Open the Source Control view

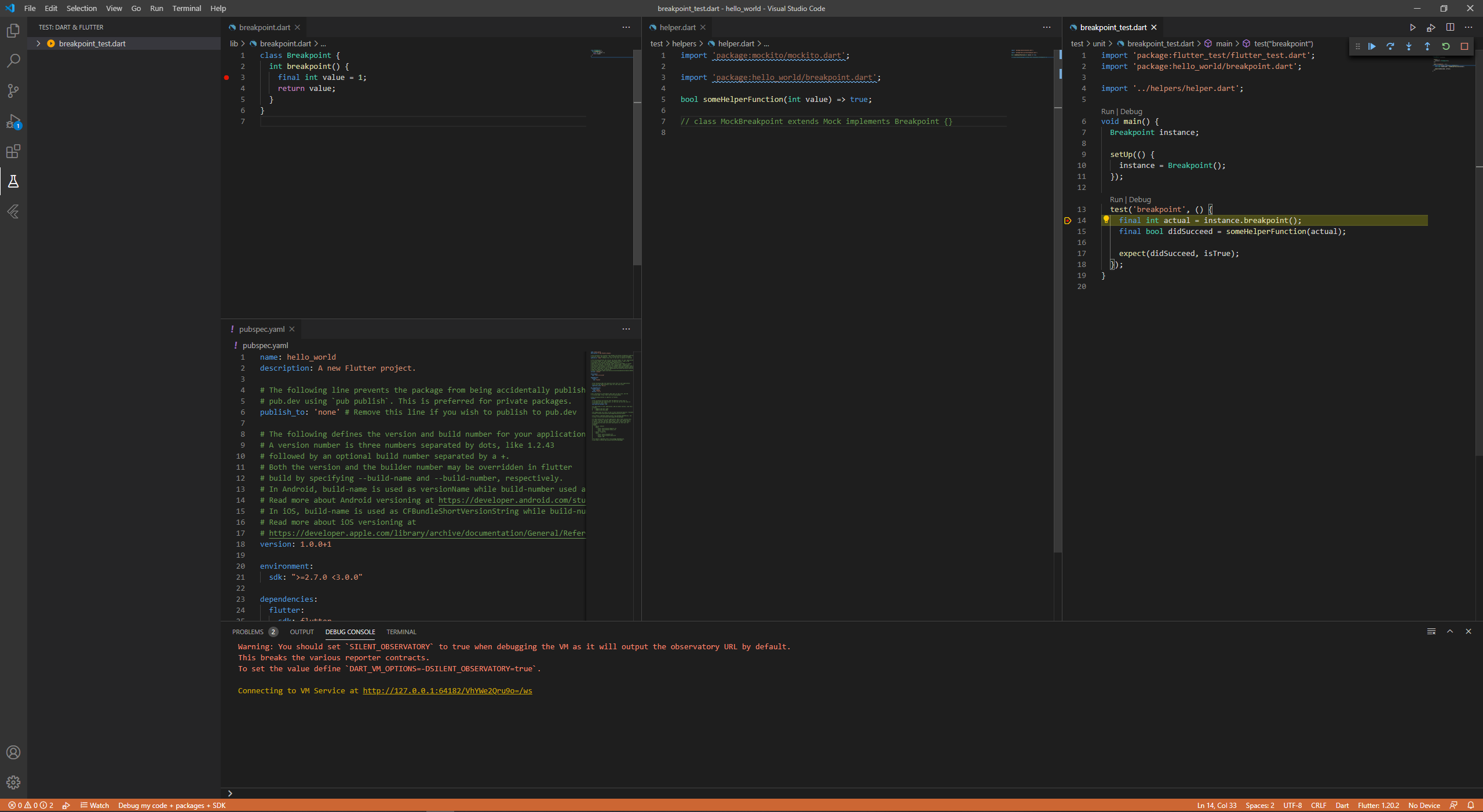tap(13, 91)
